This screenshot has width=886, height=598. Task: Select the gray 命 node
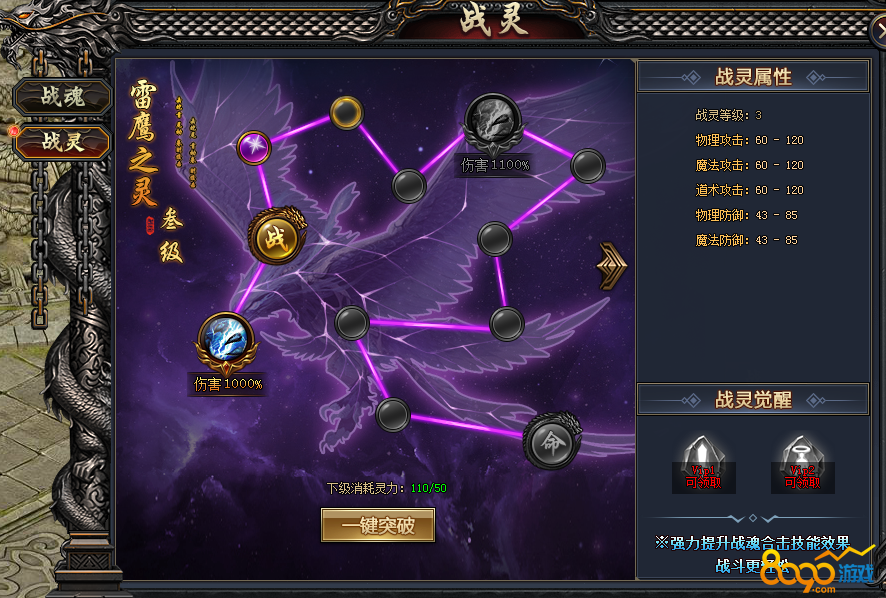[x=551, y=441]
